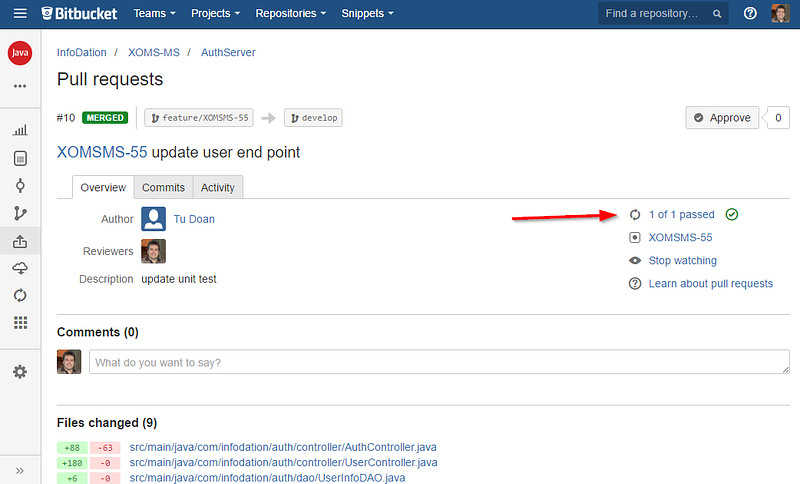
Task: Open the hamburger menu in top bar
Action: 20,13
